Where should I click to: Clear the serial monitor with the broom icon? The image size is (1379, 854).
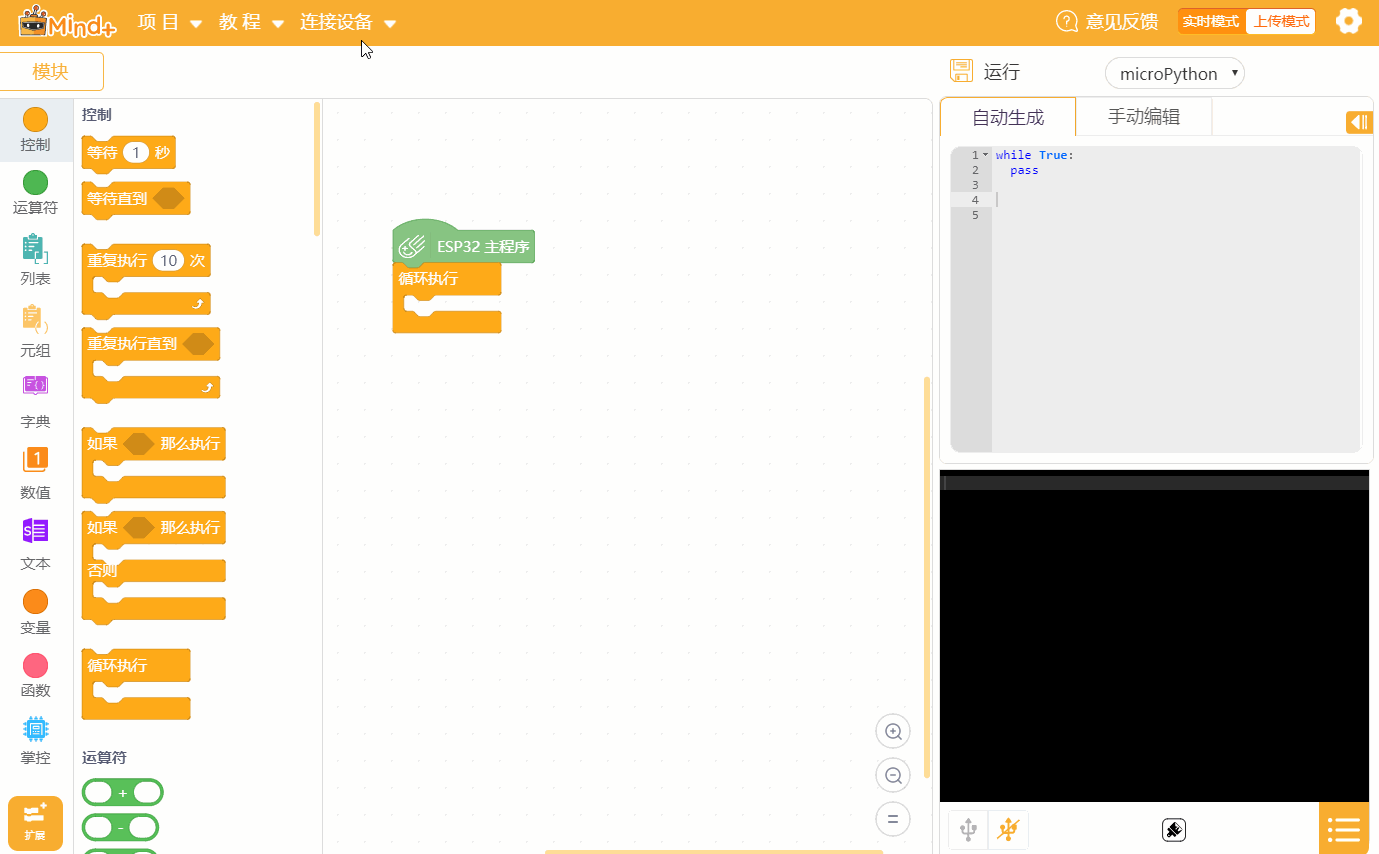1173,829
